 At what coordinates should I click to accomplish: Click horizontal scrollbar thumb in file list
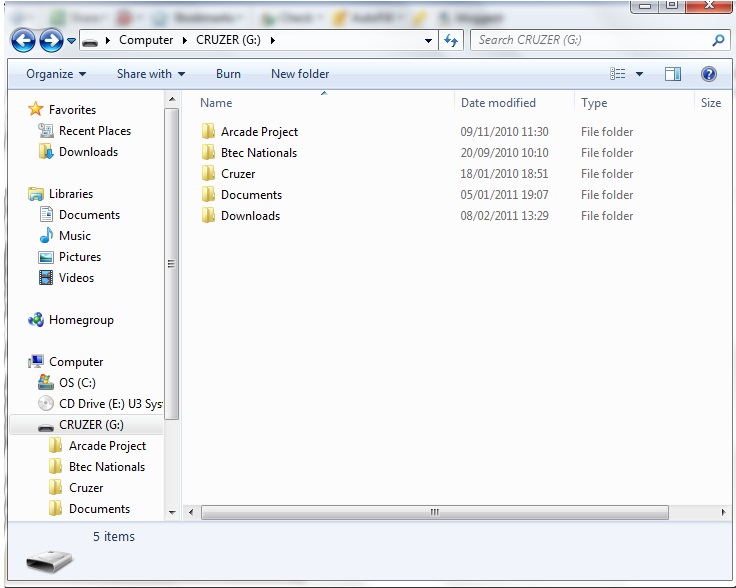click(x=435, y=512)
